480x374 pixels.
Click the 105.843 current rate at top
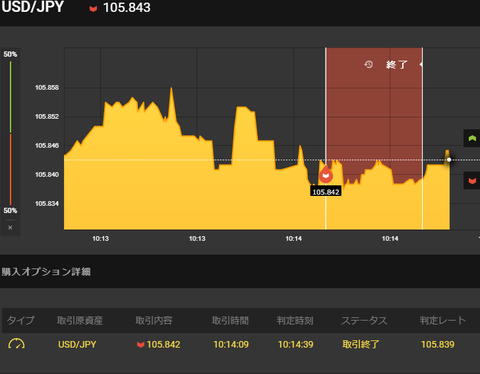127,8
